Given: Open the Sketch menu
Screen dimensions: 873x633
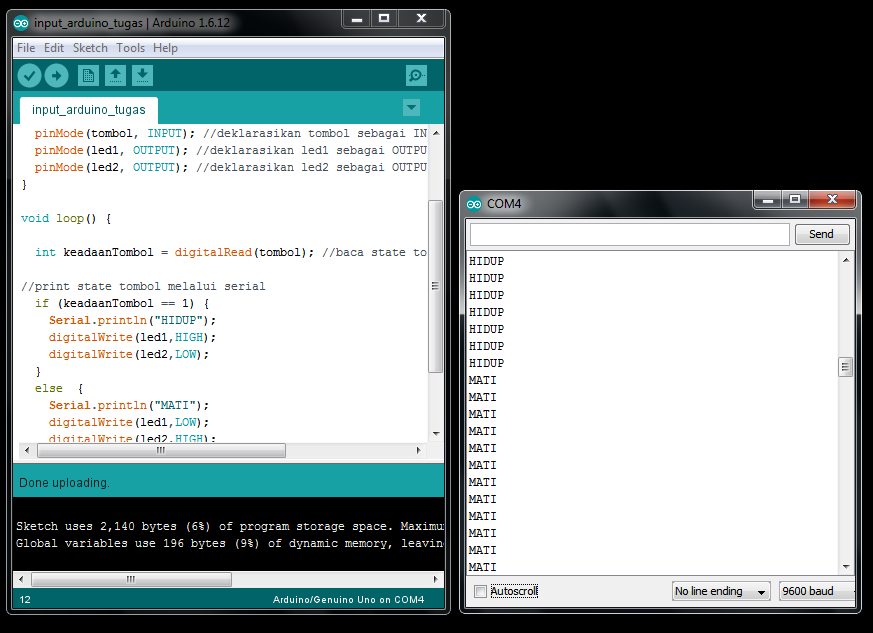Looking at the screenshot, I should [90, 47].
